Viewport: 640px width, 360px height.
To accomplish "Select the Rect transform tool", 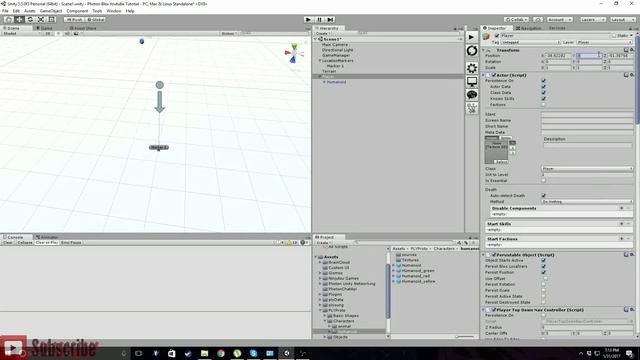I will (x=52, y=20).
